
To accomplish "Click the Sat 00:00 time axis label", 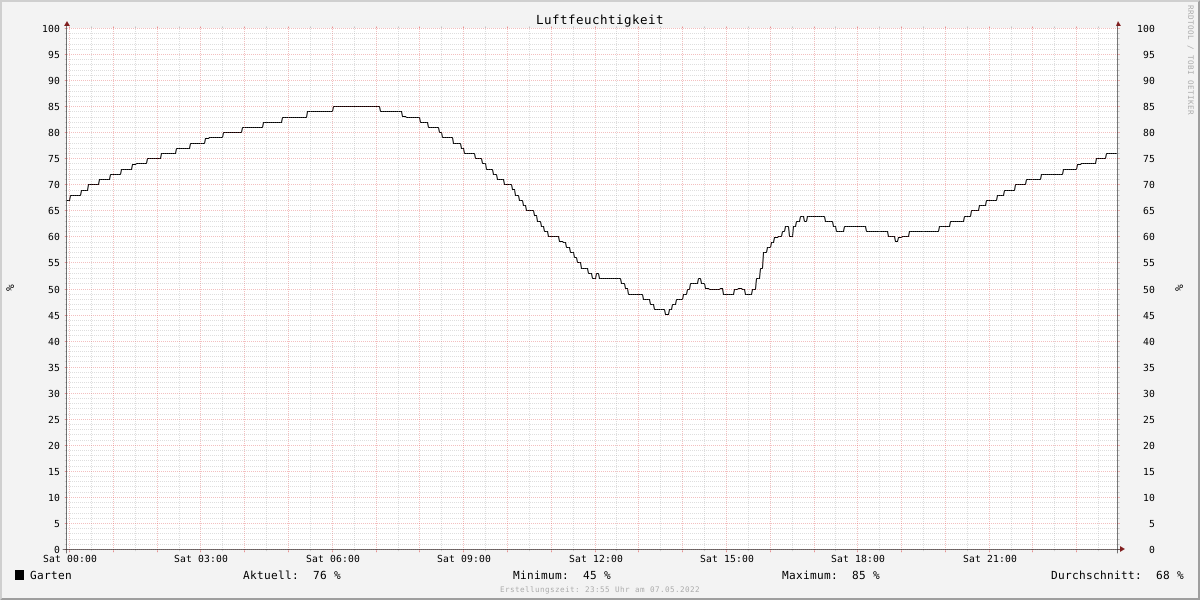I will [70, 559].
